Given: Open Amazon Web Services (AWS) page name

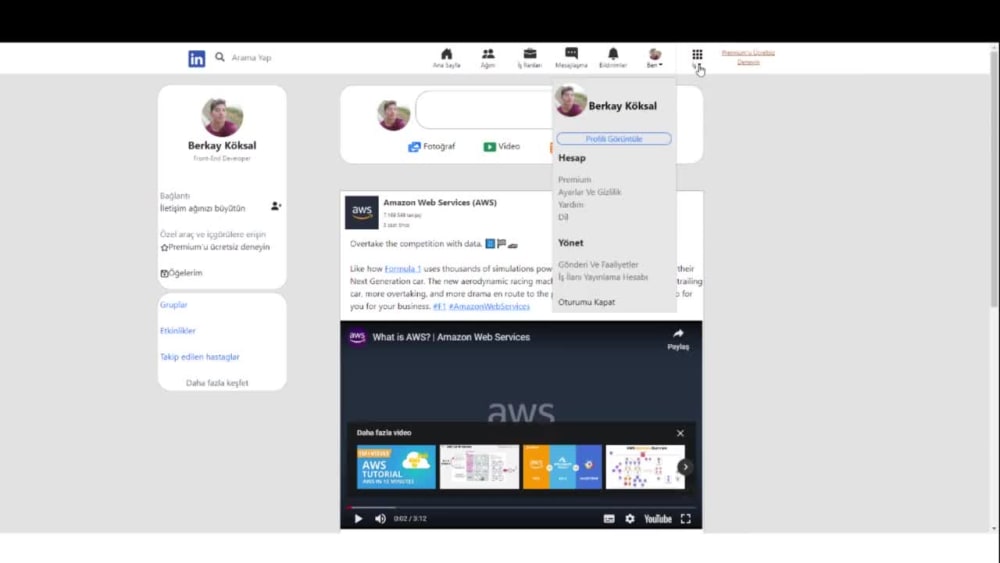Looking at the screenshot, I should pyautogui.click(x=440, y=202).
